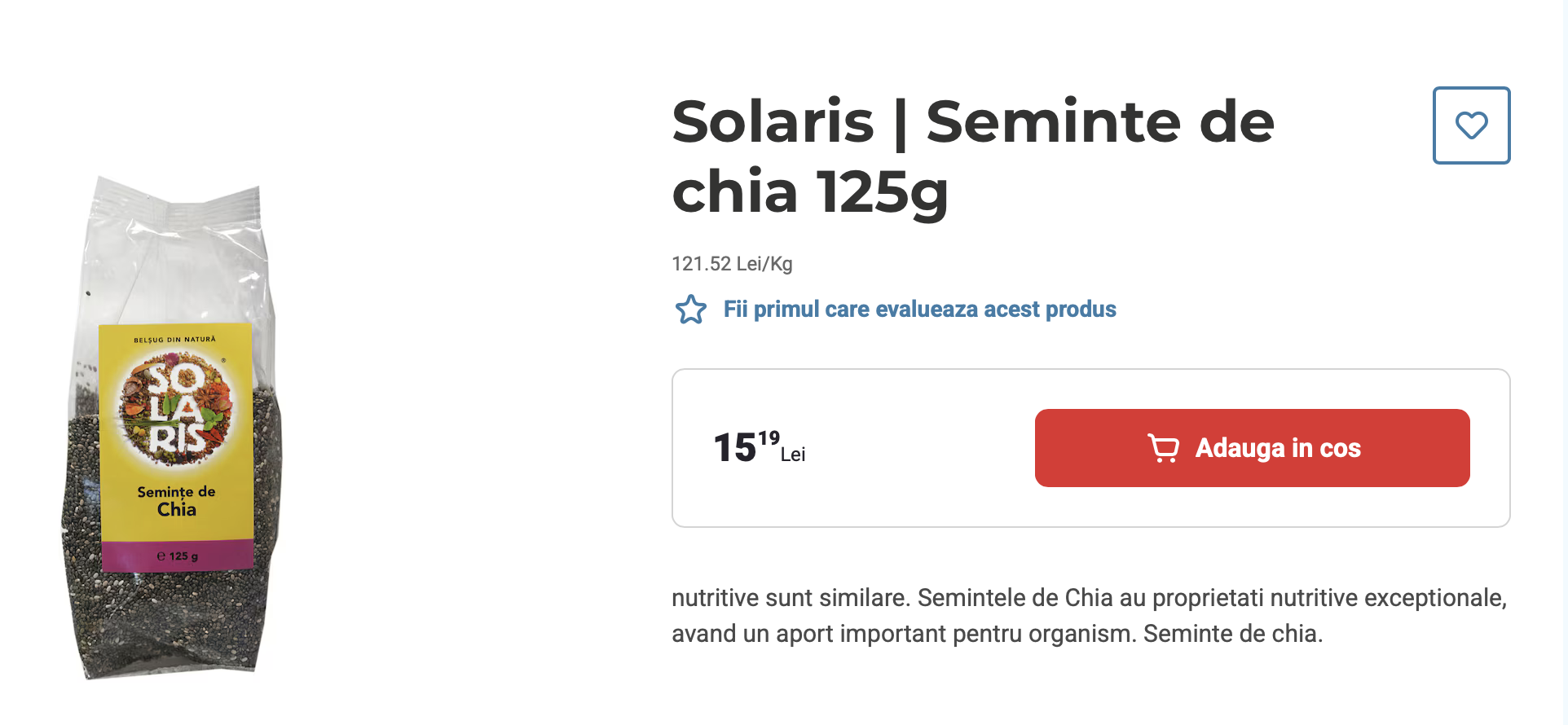Click the round Solaris logo on package
Viewport: 1568px width, 725px height.
point(176,408)
